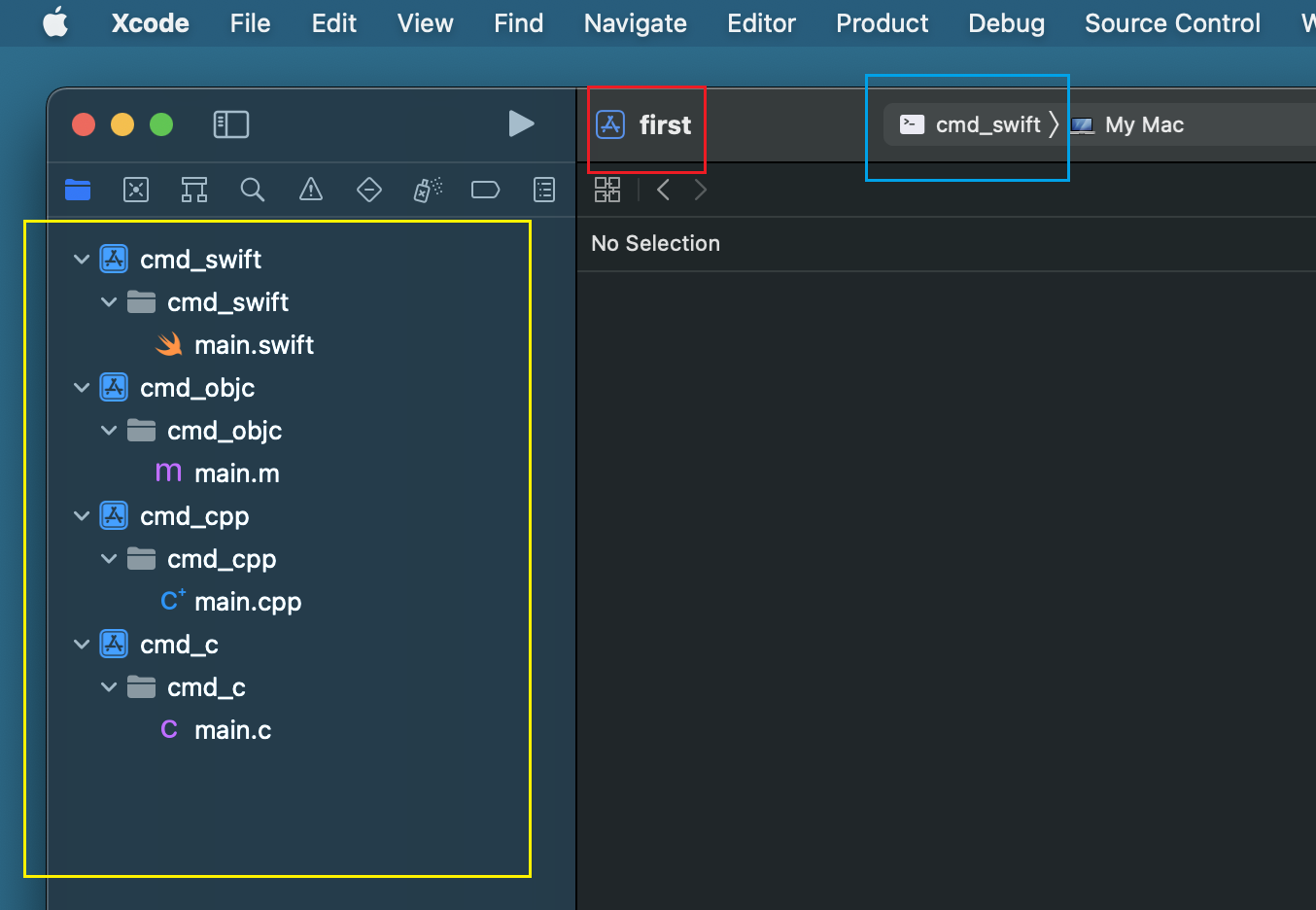Run the project with the play button
Image resolution: width=1316 pixels, height=910 pixels.
coord(522,123)
